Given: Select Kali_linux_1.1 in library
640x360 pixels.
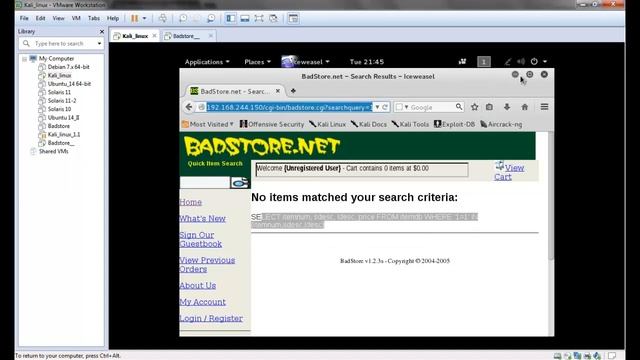Looking at the screenshot, I should (64, 134).
